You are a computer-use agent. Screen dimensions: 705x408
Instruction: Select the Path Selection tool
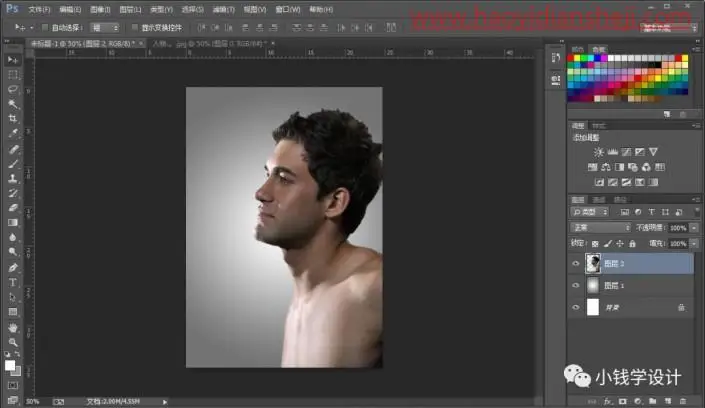(x=13, y=297)
